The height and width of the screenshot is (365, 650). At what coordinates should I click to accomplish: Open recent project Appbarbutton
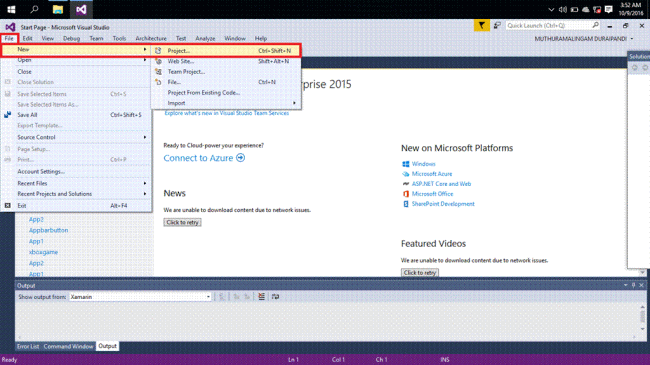coord(49,230)
